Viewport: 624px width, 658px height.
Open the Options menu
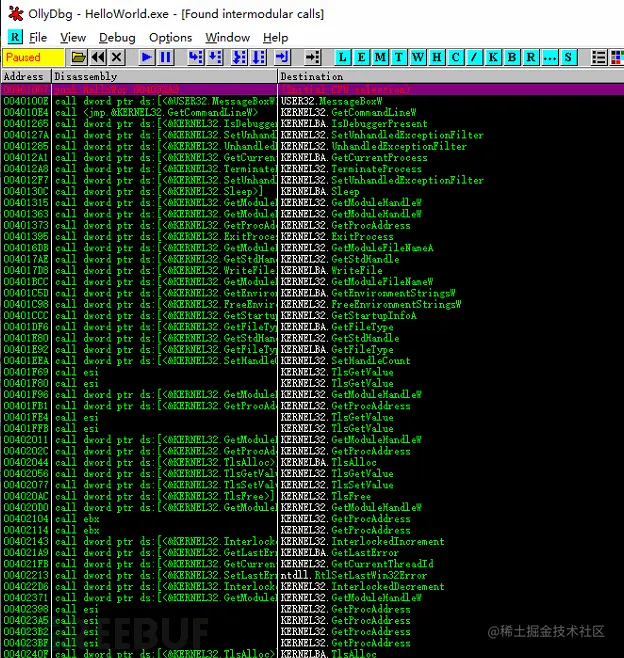(x=170, y=37)
